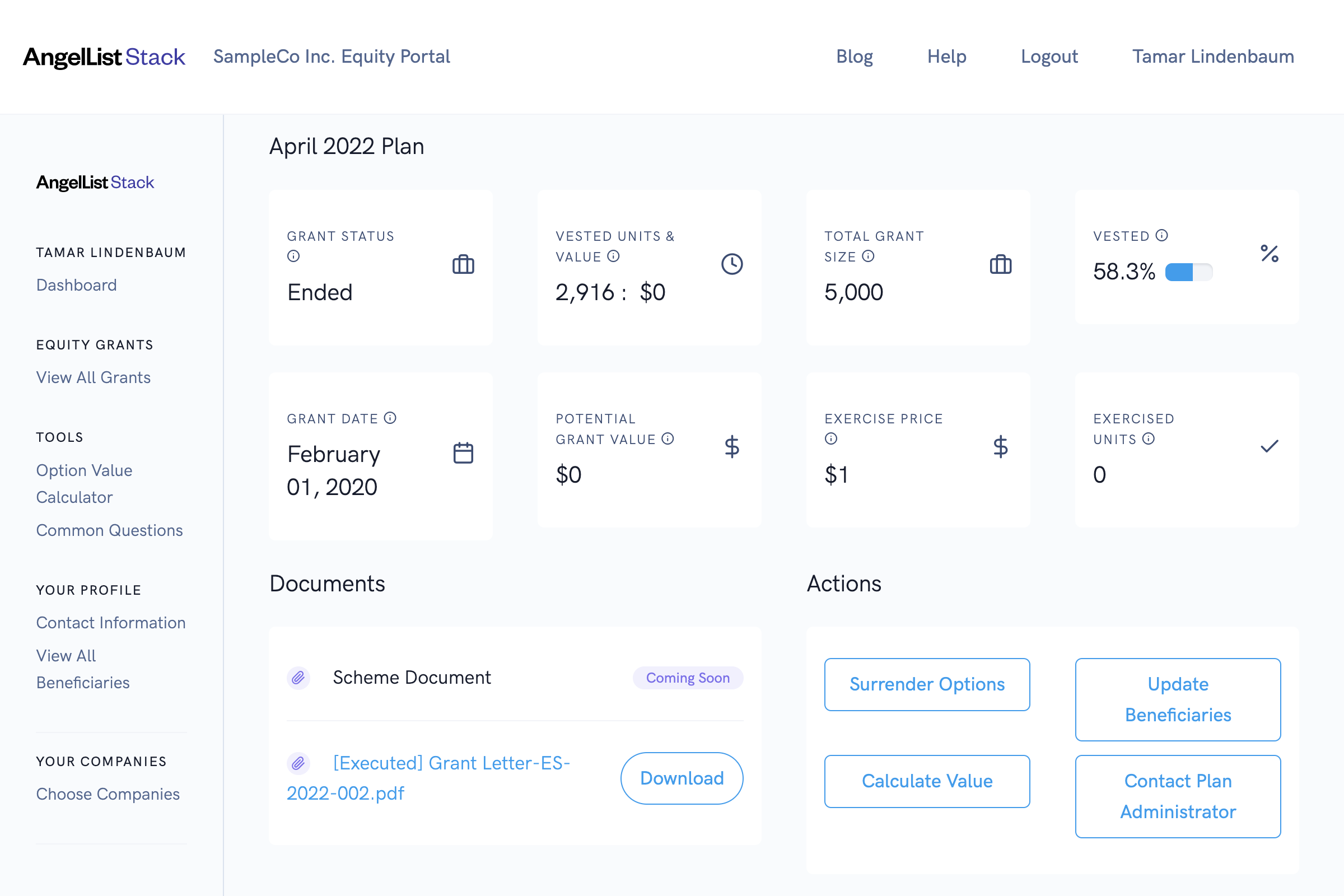Viewport: 1344px width, 896px height.
Task: Click the briefcase icon in Grant Status card
Action: (x=463, y=264)
